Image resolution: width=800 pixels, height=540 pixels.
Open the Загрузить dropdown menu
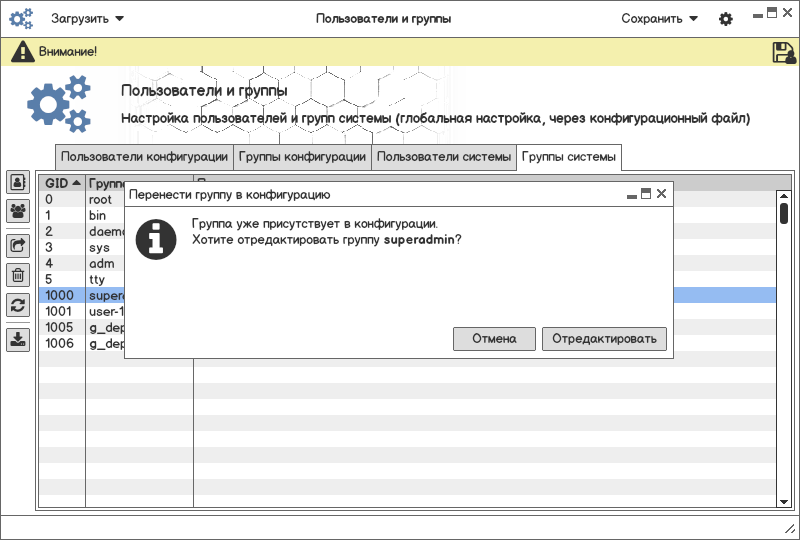(x=87, y=18)
